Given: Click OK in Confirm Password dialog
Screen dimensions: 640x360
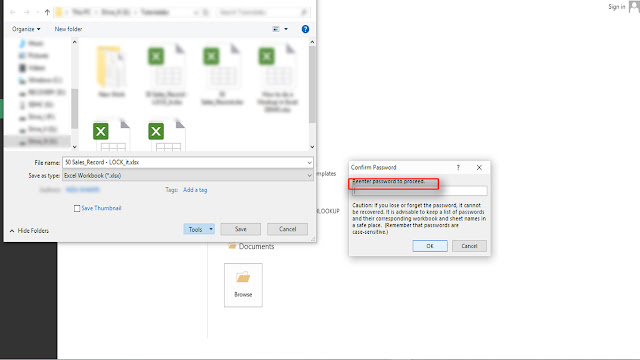Looking at the screenshot, I should pos(430,246).
